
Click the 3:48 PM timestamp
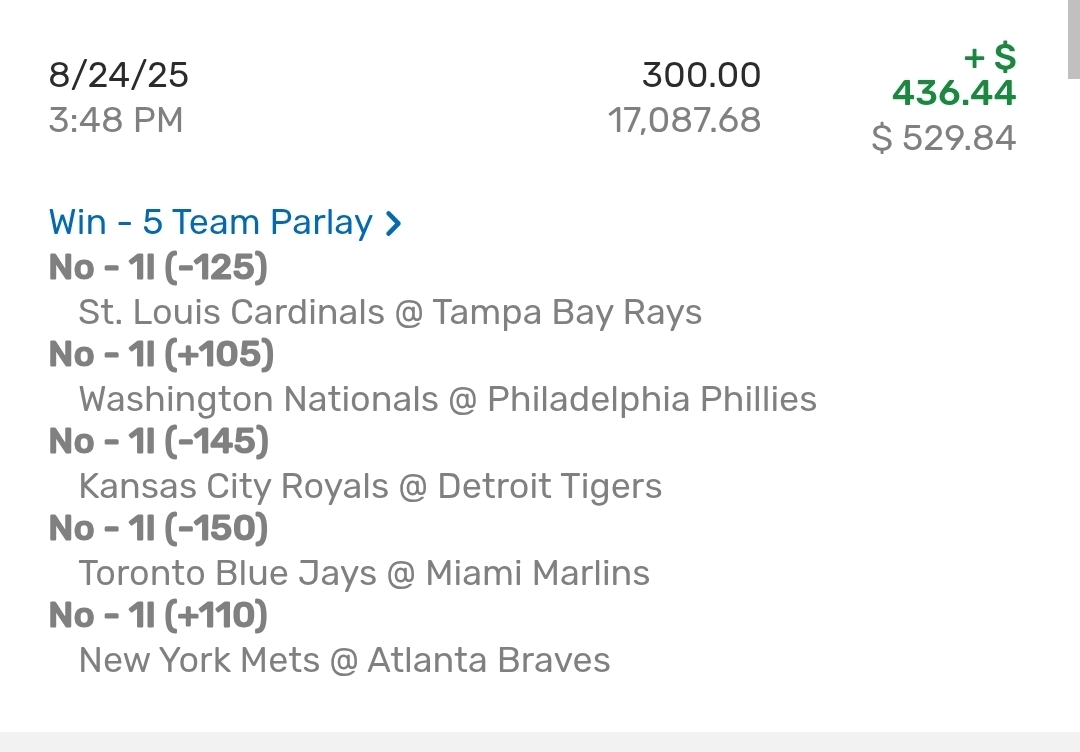(x=116, y=121)
